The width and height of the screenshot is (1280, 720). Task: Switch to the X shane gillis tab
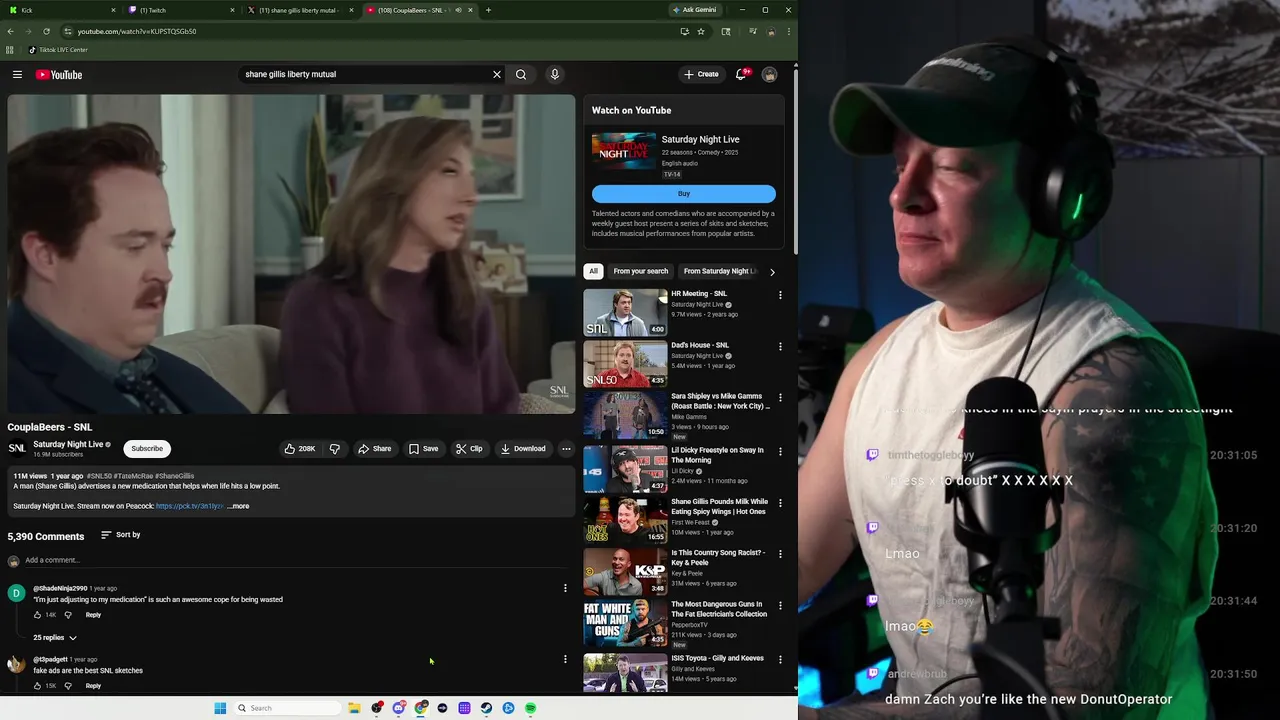[x=300, y=10]
